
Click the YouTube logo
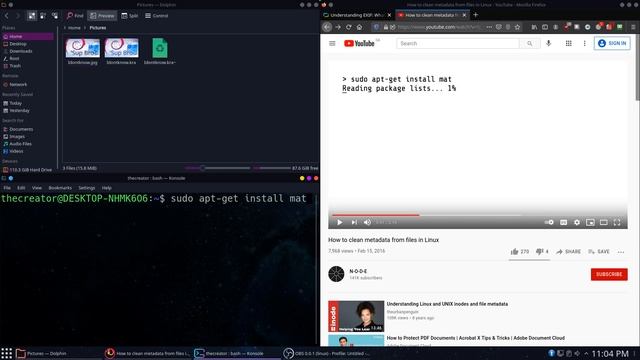(x=359, y=43)
